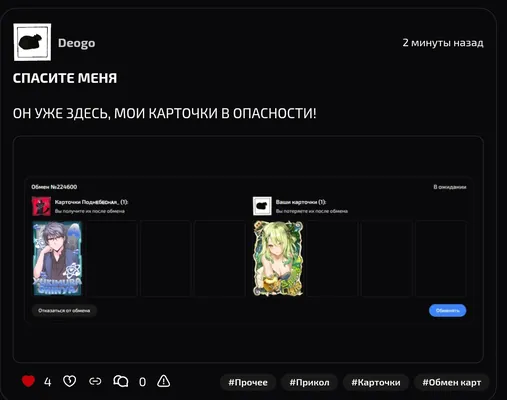Select the Yukimura Shinya card thumbnail
The image size is (507, 400).
click(x=57, y=258)
